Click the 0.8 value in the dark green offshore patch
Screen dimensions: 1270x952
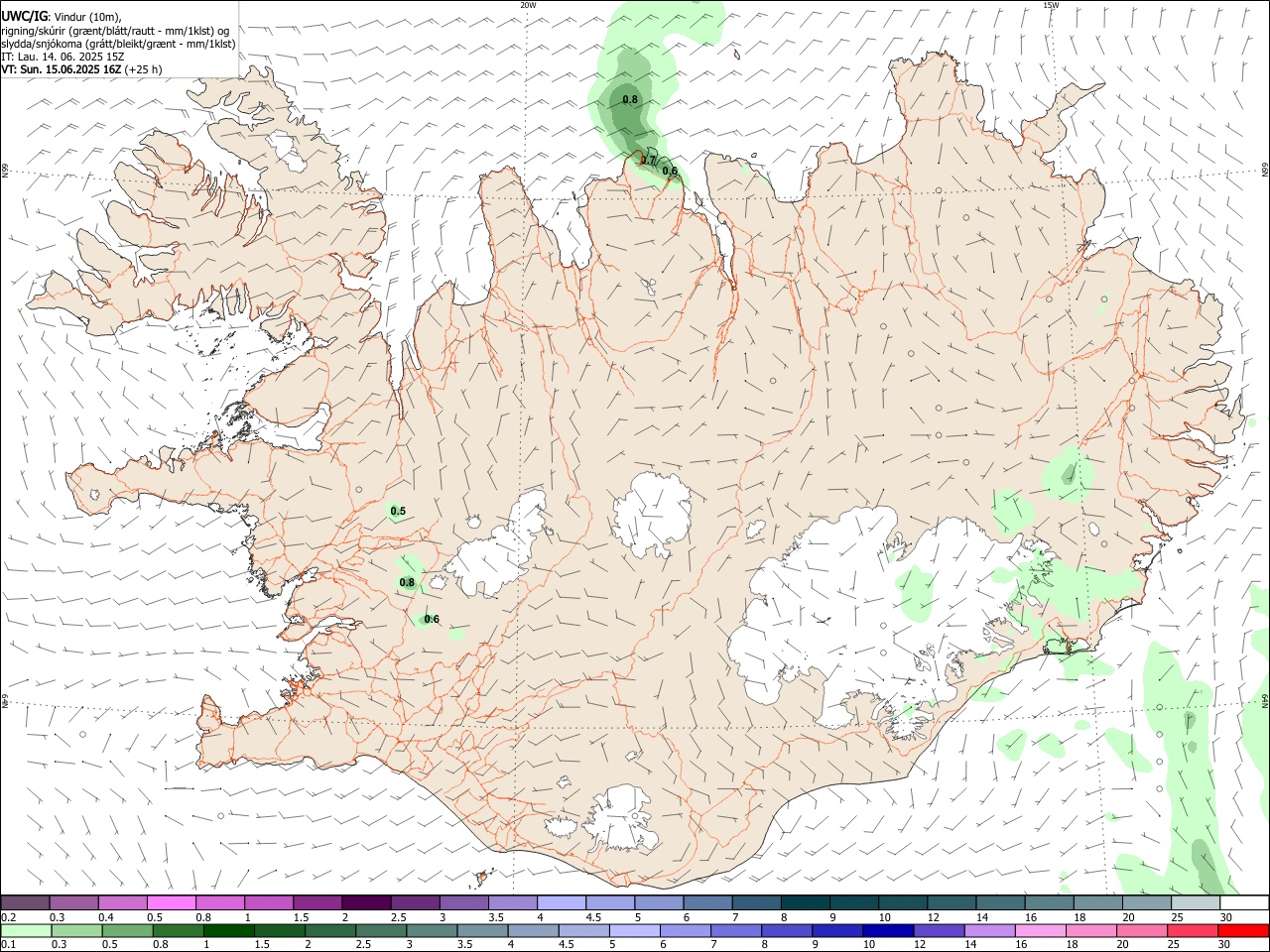click(630, 99)
